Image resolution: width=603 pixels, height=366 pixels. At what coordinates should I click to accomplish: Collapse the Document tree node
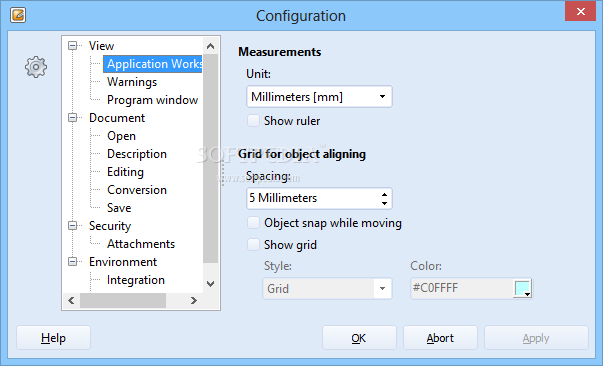coord(72,118)
